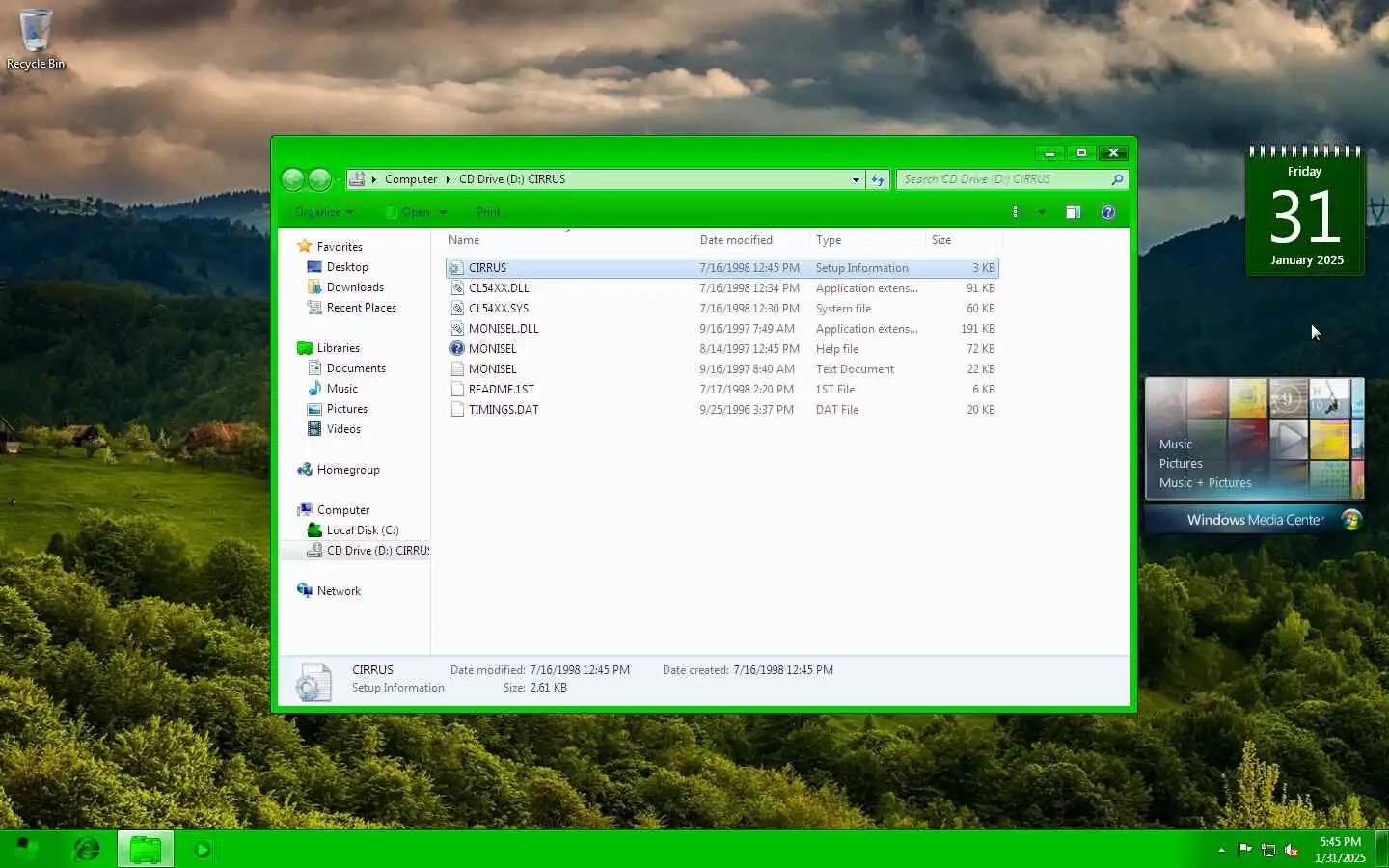Click the Action Center flag tray icon
Image resolution: width=1389 pixels, height=868 pixels.
[x=1244, y=850]
